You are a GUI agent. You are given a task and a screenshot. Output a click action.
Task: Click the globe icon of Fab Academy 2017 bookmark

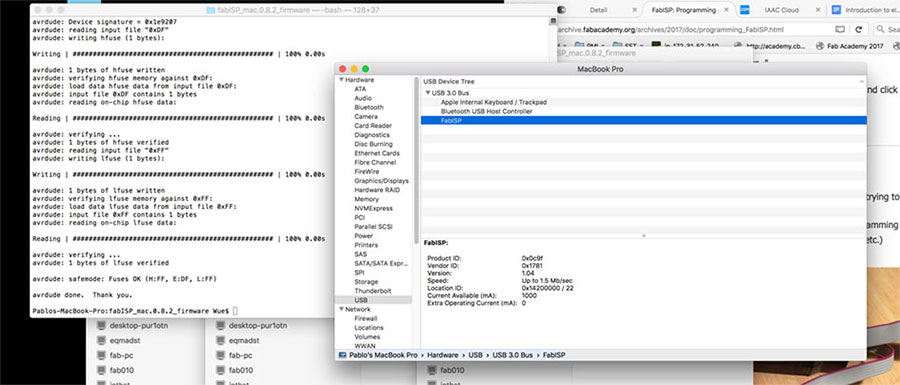[x=819, y=46]
